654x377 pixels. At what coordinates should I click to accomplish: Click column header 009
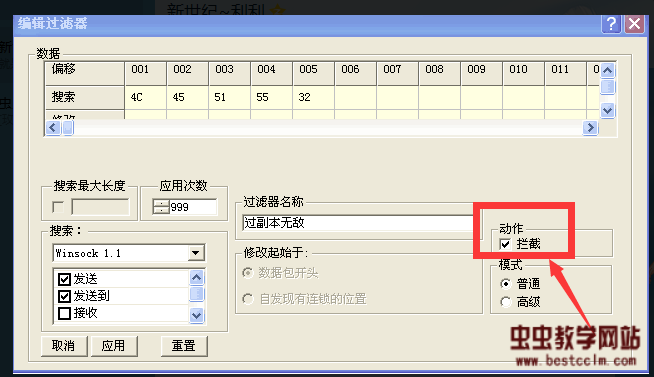click(482, 73)
